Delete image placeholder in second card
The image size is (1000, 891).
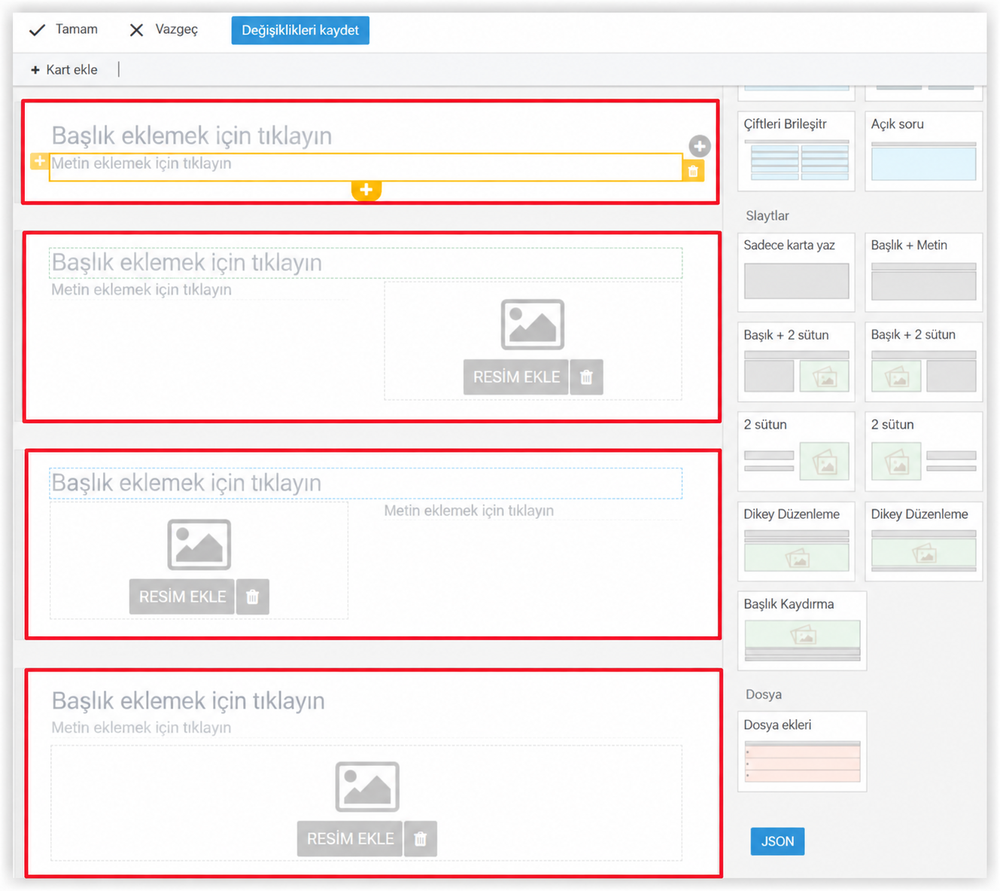coord(587,377)
